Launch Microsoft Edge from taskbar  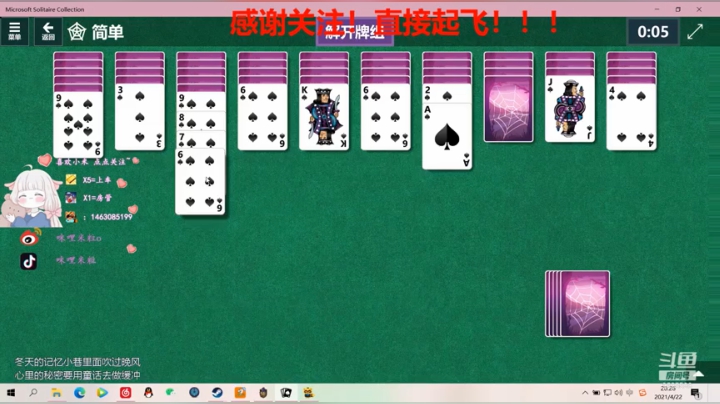click(x=79, y=393)
